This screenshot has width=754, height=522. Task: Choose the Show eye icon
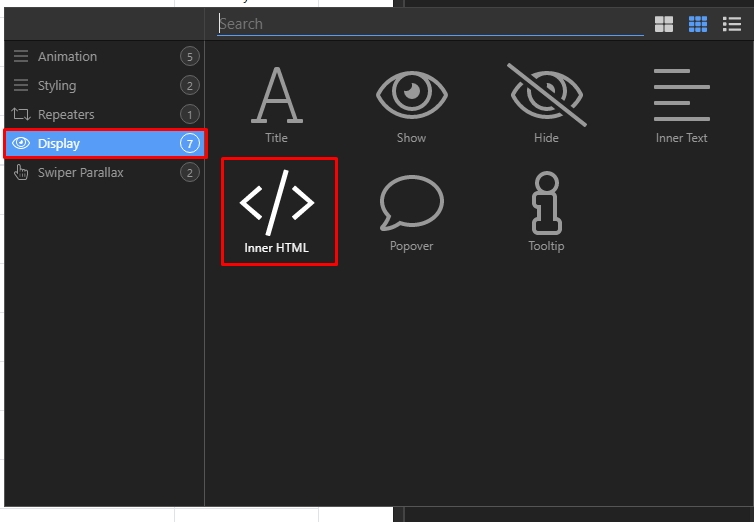[x=412, y=95]
